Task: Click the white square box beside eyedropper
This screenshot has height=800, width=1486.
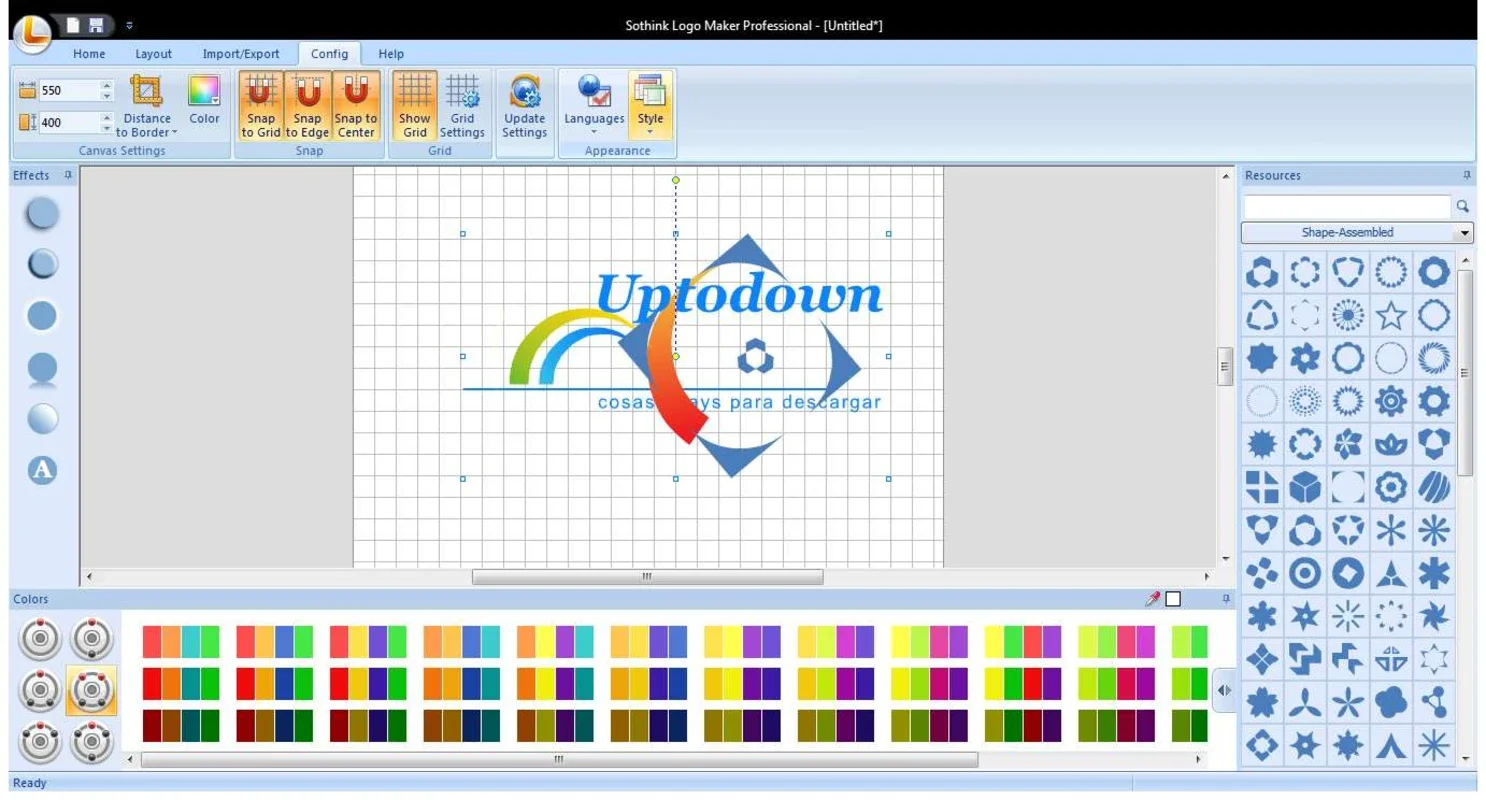Action: click(x=1173, y=599)
